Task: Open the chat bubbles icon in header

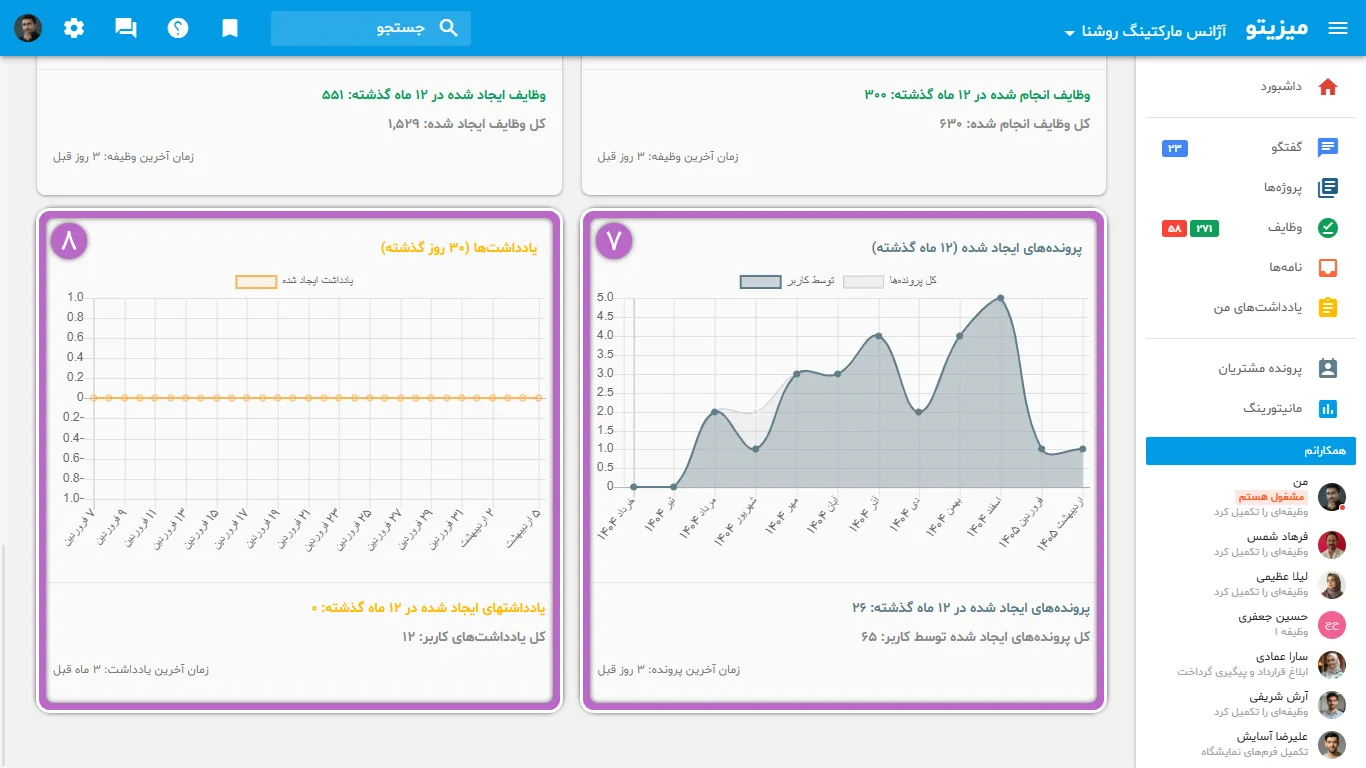Action: [x=126, y=28]
